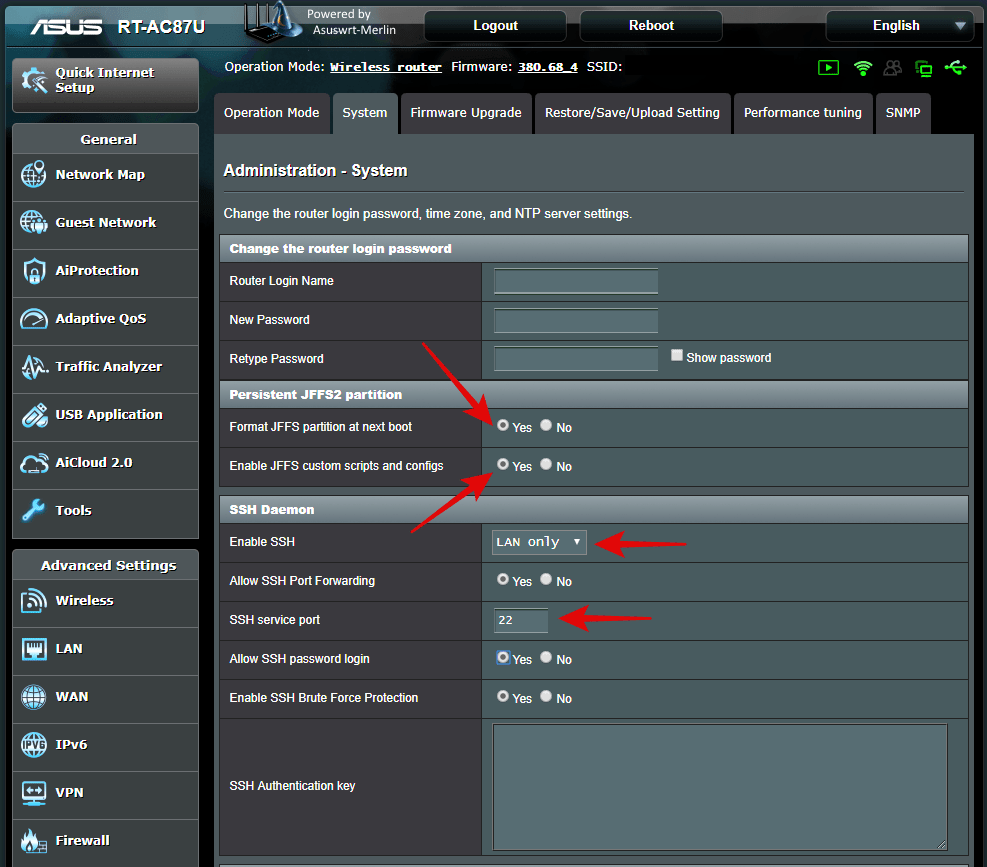Image resolution: width=987 pixels, height=867 pixels.
Task: Open Restore/Save/Upload Setting tab
Action: click(x=632, y=113)
